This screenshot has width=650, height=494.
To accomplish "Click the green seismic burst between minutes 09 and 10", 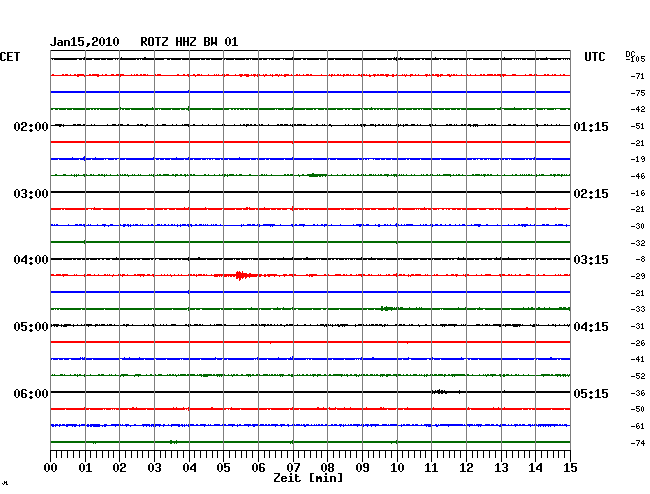I will coord(387,308).
